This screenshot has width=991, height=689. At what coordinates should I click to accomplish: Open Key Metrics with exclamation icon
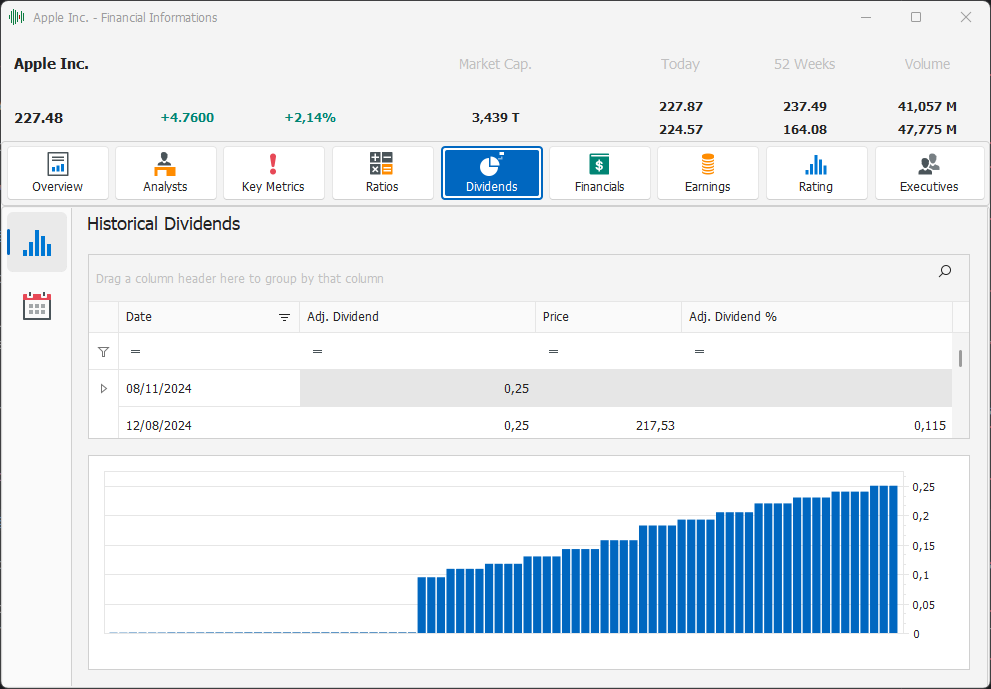tap(273, 173)
